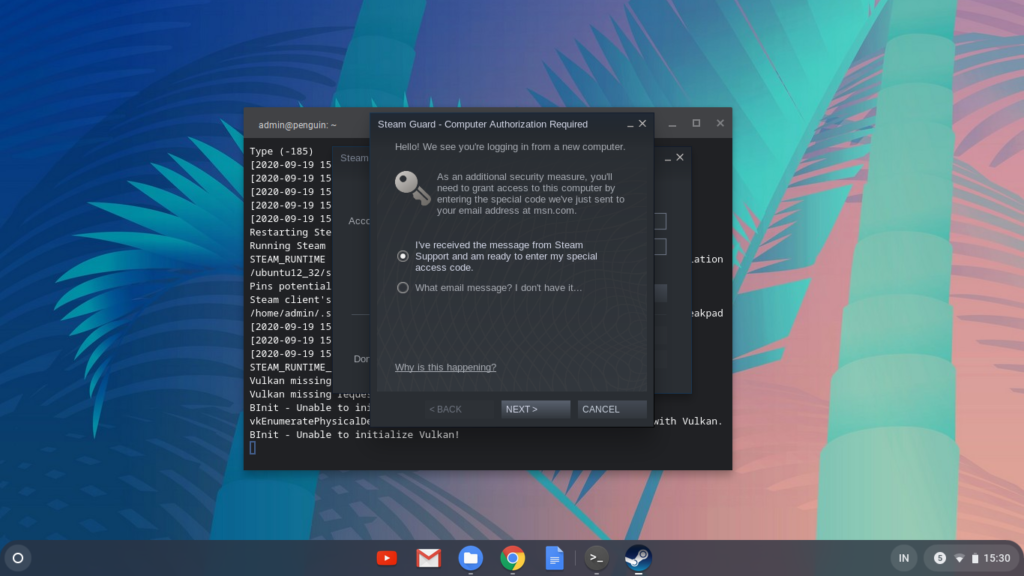Open the Files app on the shelf
Viewport: 1024px width, 576px height.
(470, 558)
